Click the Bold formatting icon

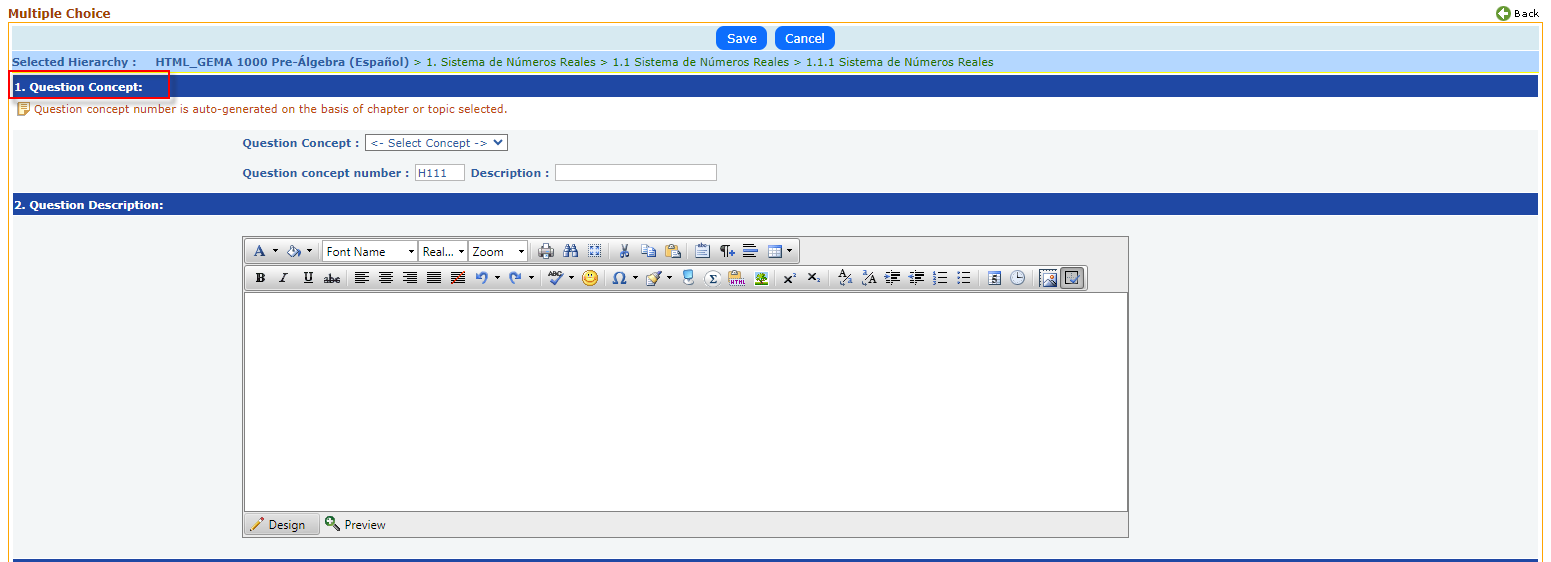(x=260, y=278)
